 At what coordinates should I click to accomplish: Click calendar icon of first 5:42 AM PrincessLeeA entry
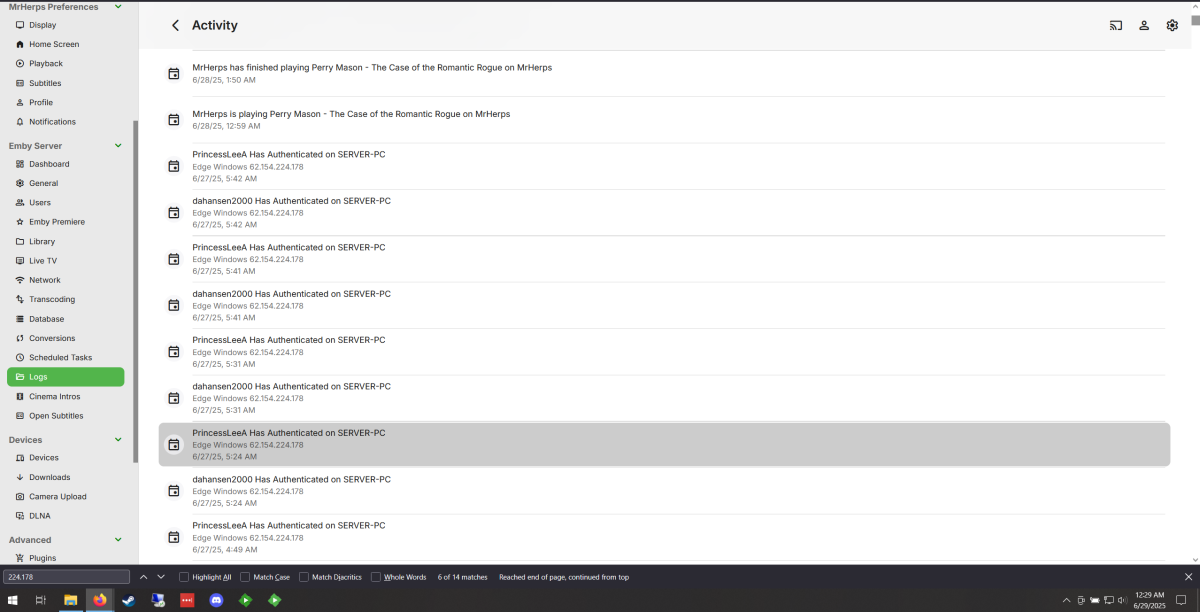point(174,166)
